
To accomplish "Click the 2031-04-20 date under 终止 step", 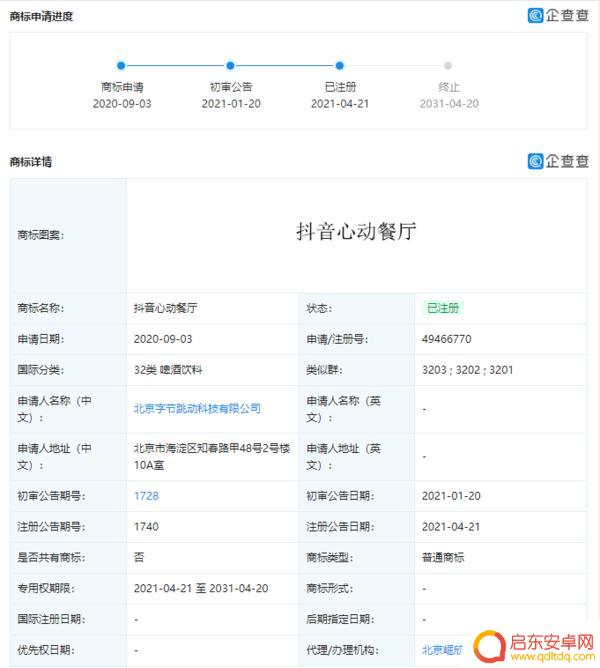I will click(449, 104).
